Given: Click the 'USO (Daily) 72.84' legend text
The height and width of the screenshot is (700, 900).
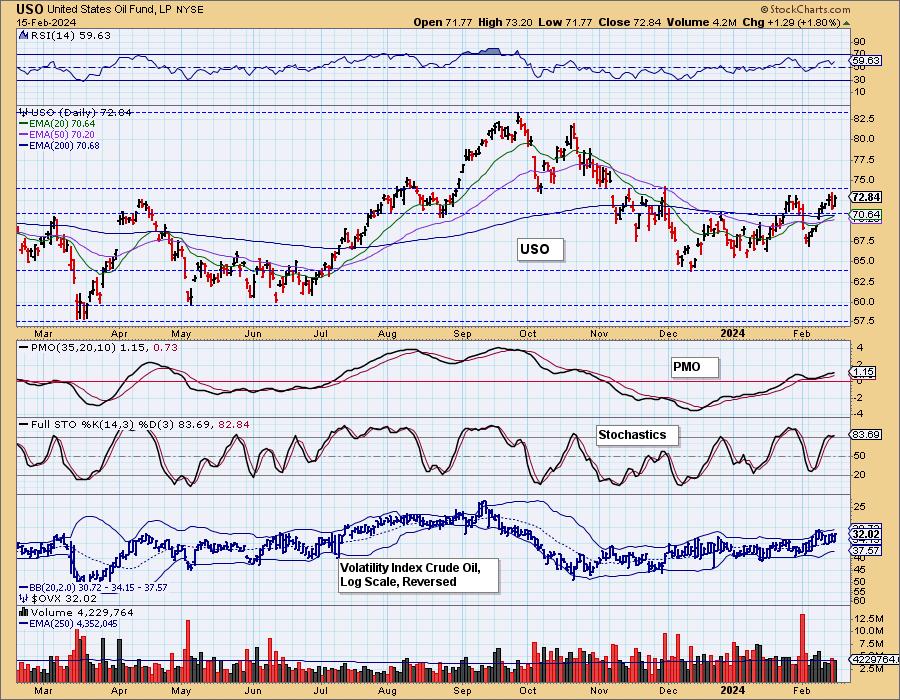Looking at the screenshot, I should (x=81, y=112).
